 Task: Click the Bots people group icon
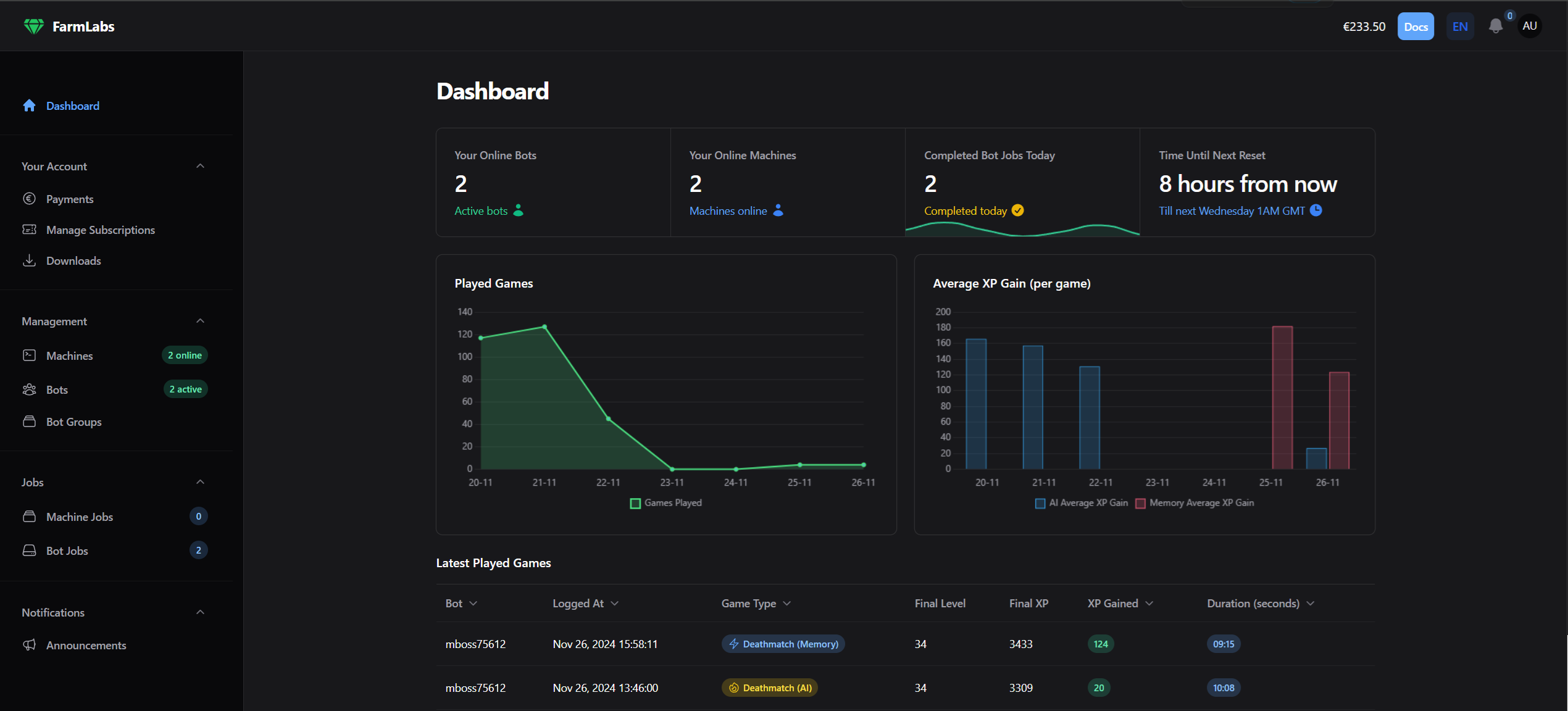pyautogui.click(x=29, y=389)
